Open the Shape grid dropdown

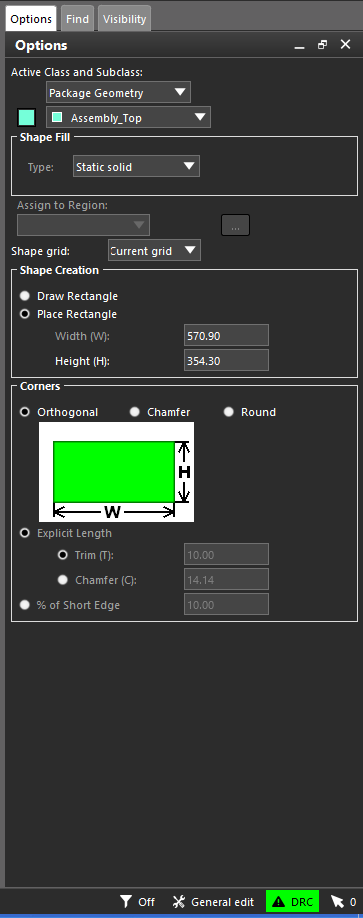155,251
